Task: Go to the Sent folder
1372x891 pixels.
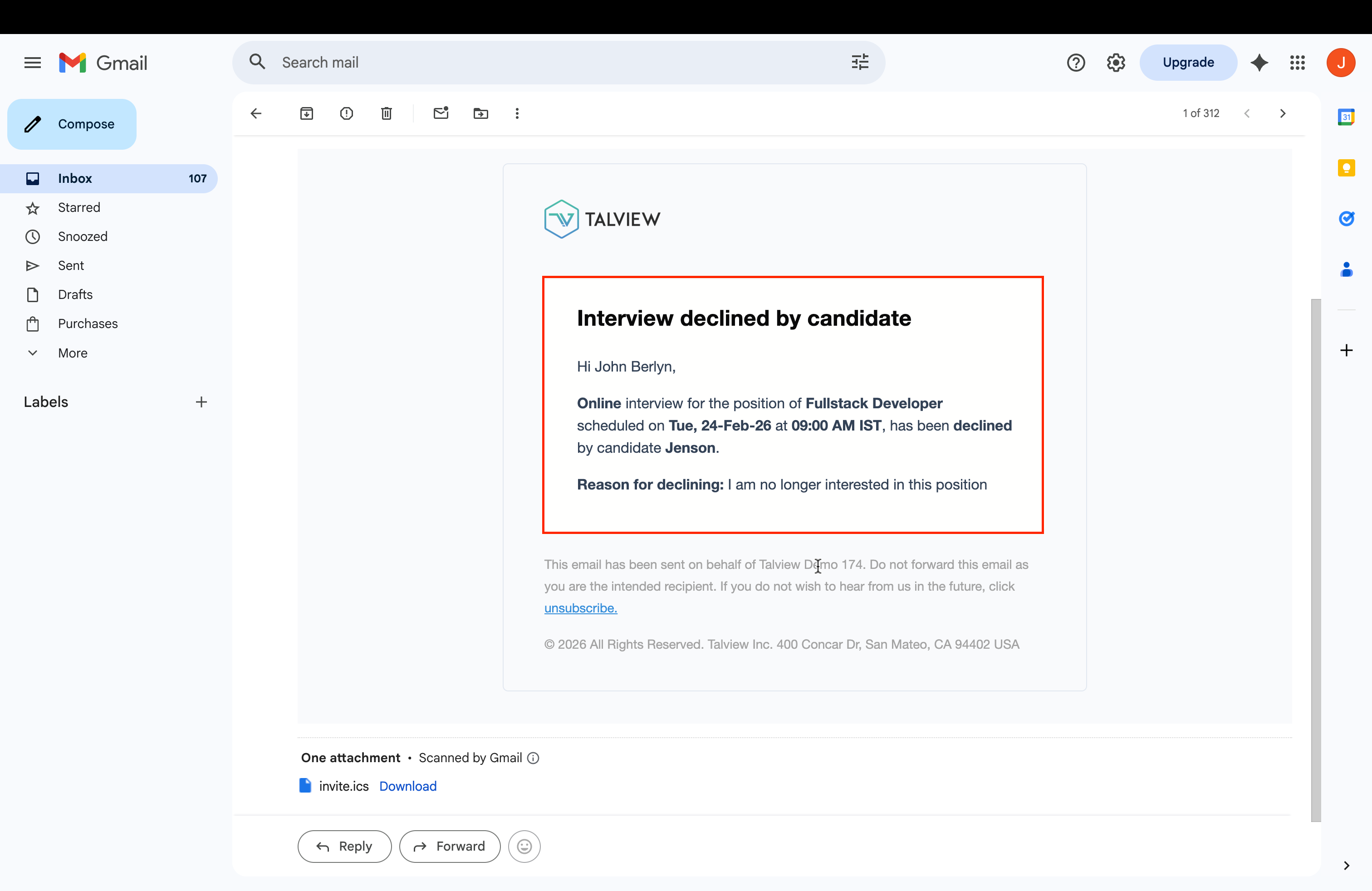Action: [x=71, y=266]
